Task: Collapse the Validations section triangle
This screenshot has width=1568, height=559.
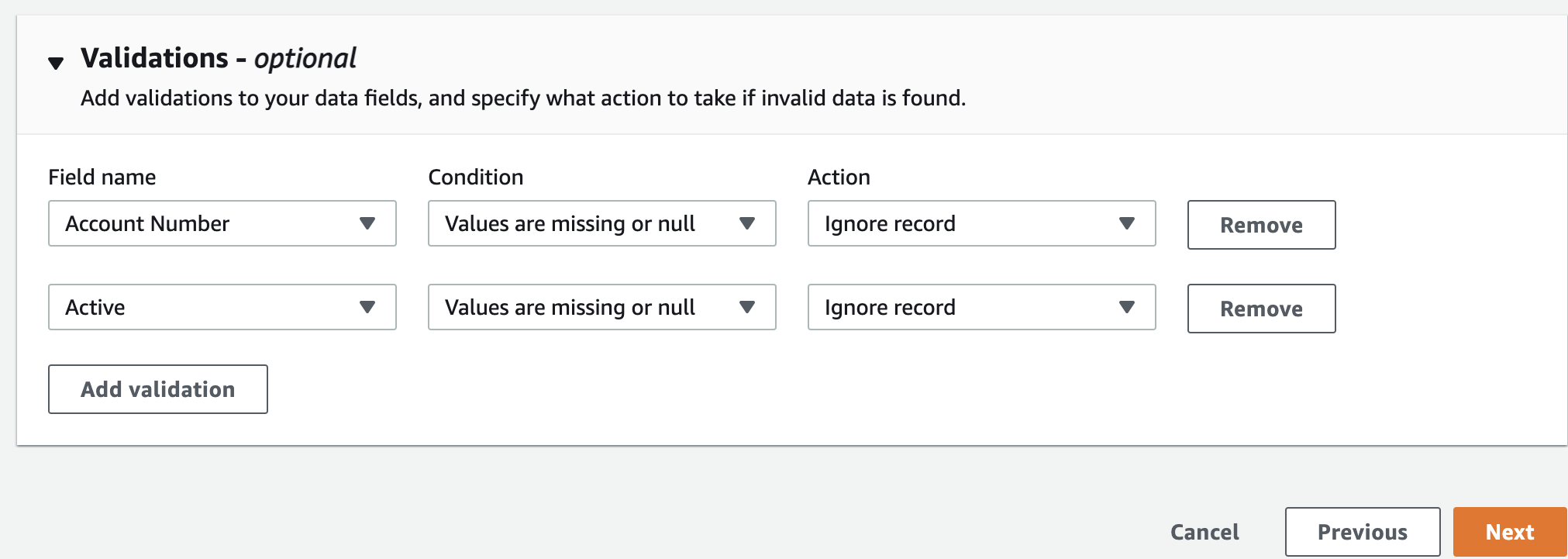Action: [56, 63]
